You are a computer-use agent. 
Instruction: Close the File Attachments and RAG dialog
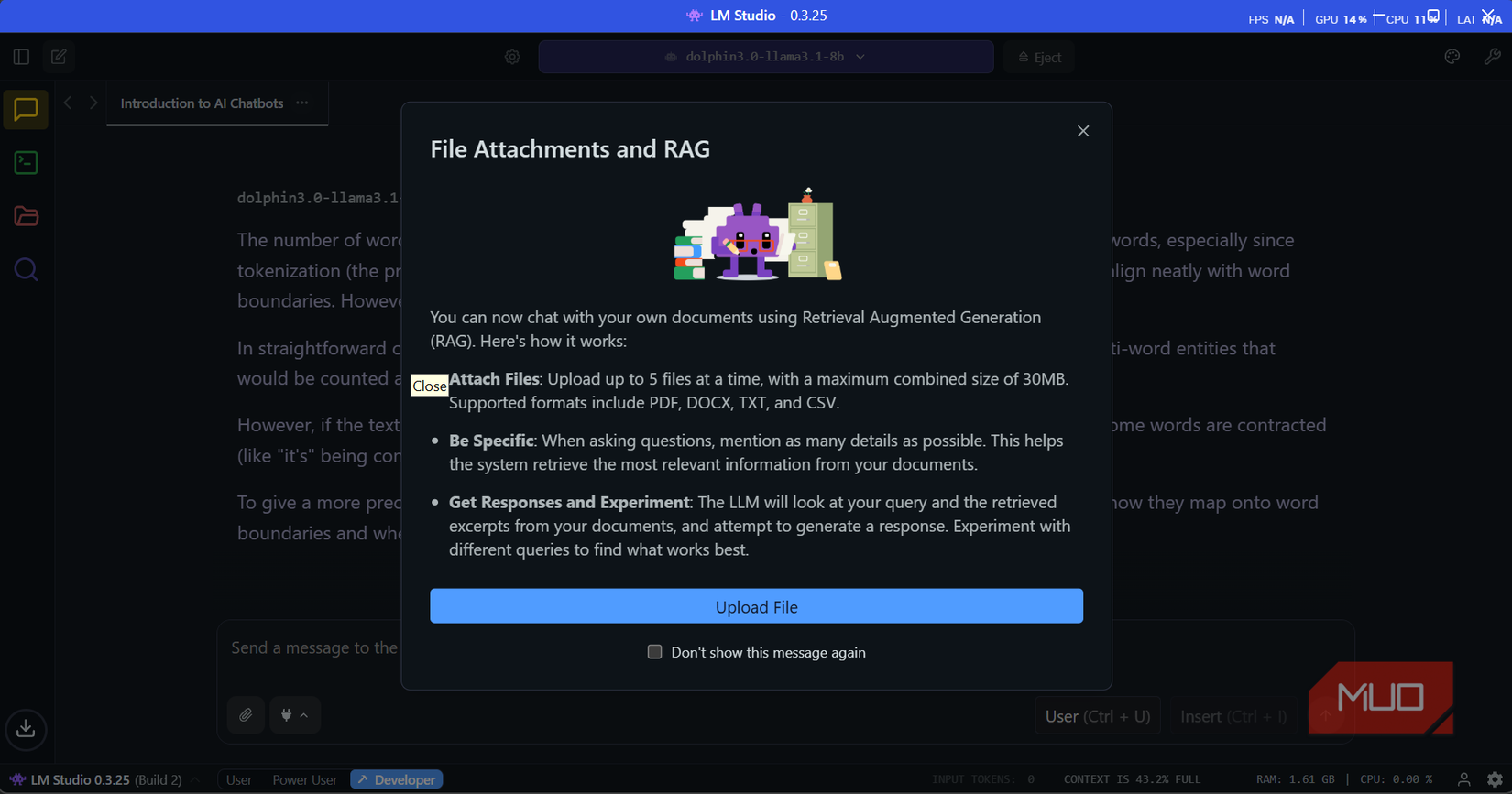pos(1083,131)
